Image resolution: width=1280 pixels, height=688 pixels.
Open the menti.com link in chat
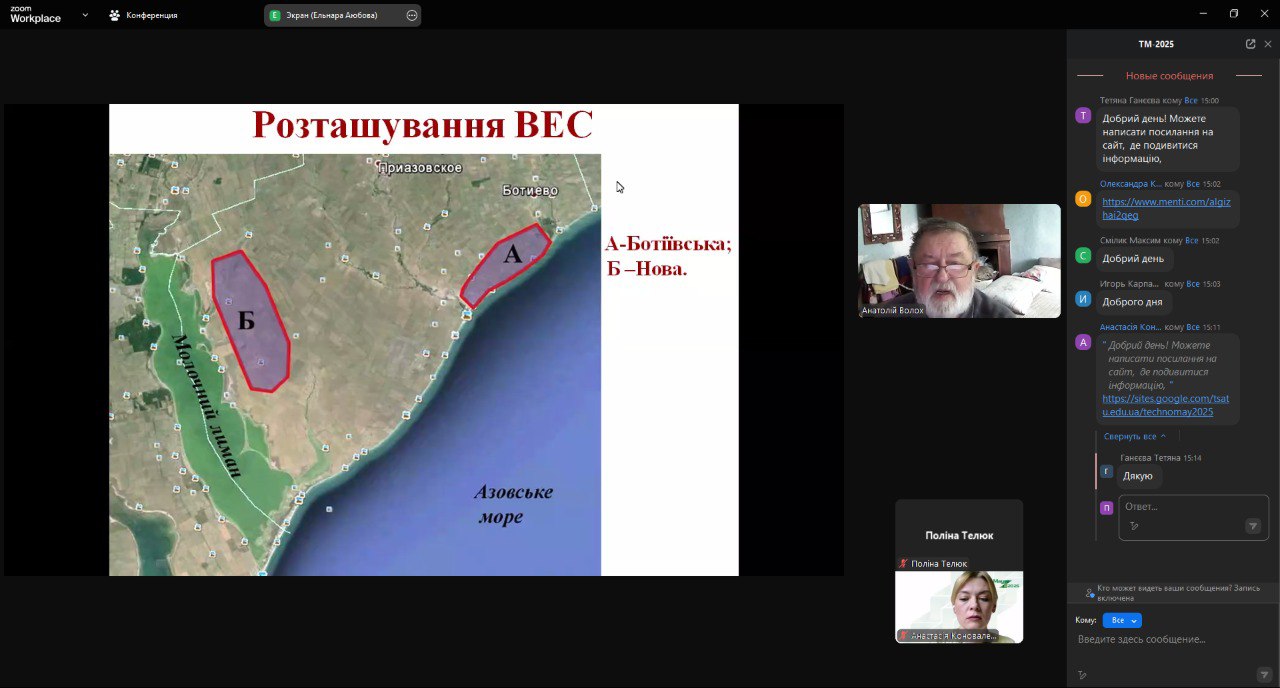1166,208
